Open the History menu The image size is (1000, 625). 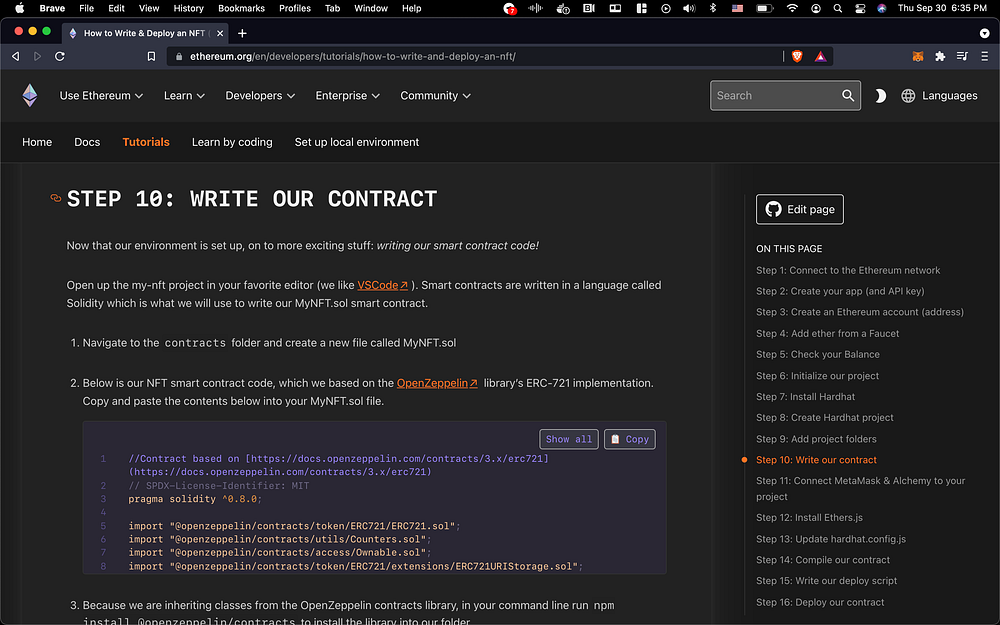[x=188, y=8]
